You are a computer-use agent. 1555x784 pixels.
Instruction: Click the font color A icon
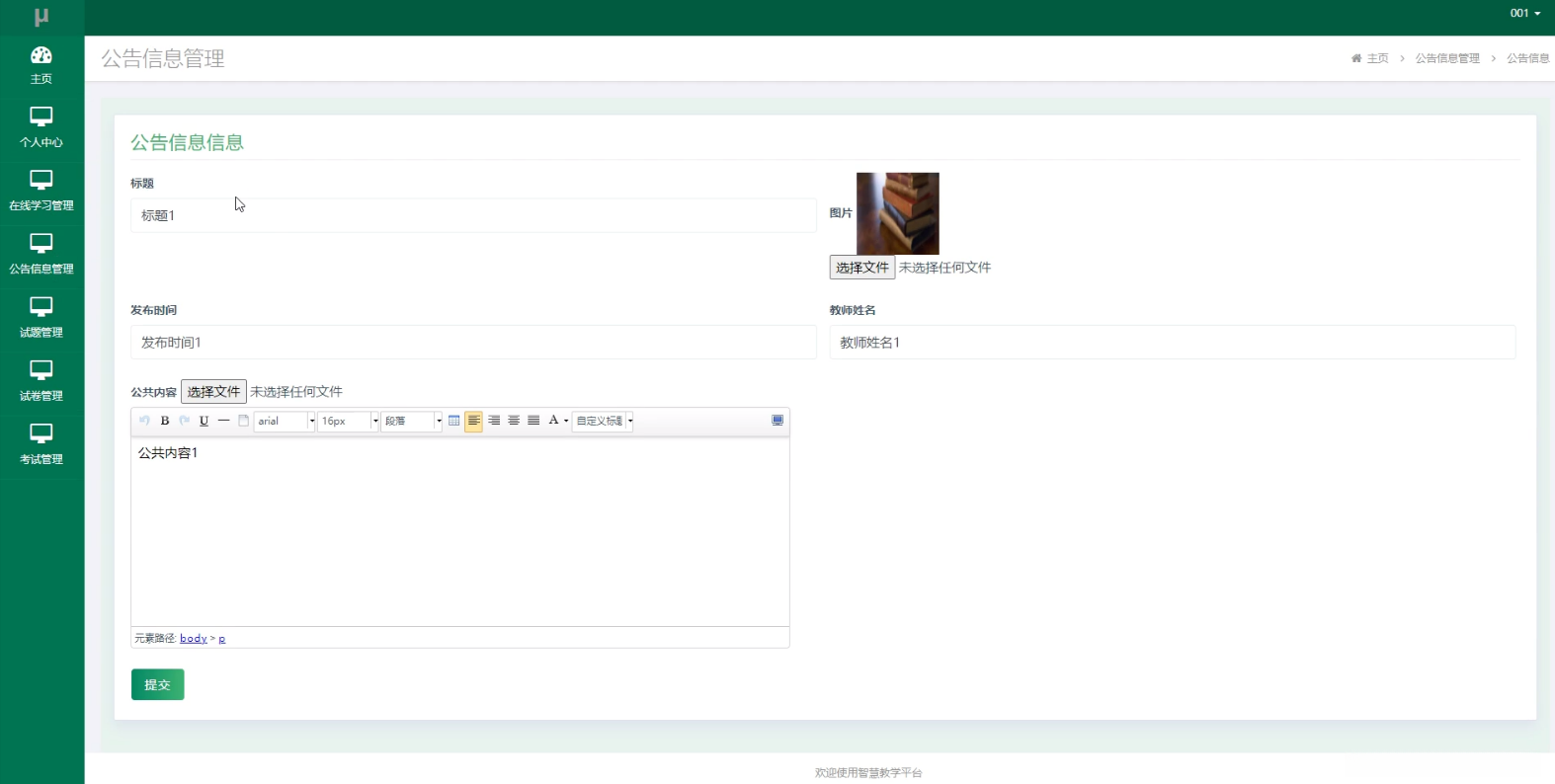click(x=553, y=421)
